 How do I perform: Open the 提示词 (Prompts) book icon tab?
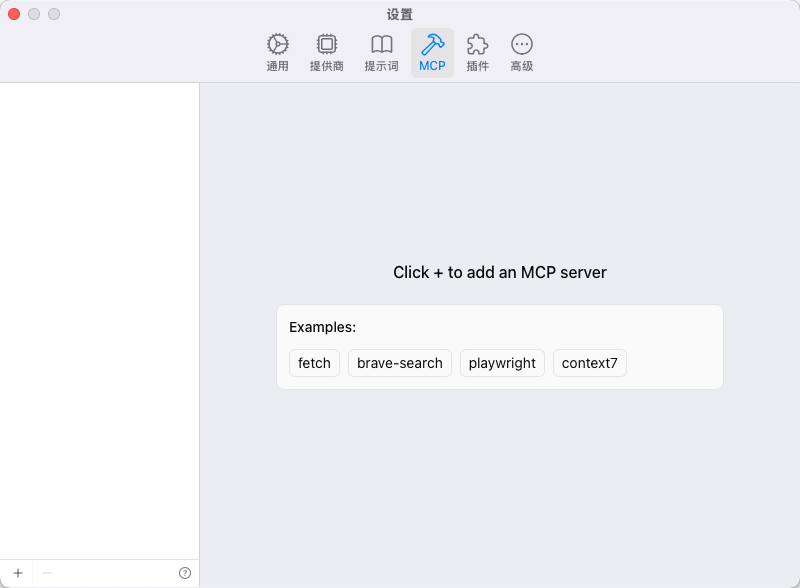(x=381, y=52)
